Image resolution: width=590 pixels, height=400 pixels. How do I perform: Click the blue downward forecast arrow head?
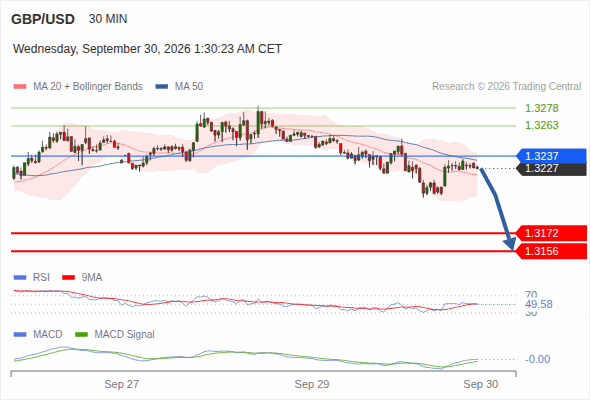pos(510,244)
